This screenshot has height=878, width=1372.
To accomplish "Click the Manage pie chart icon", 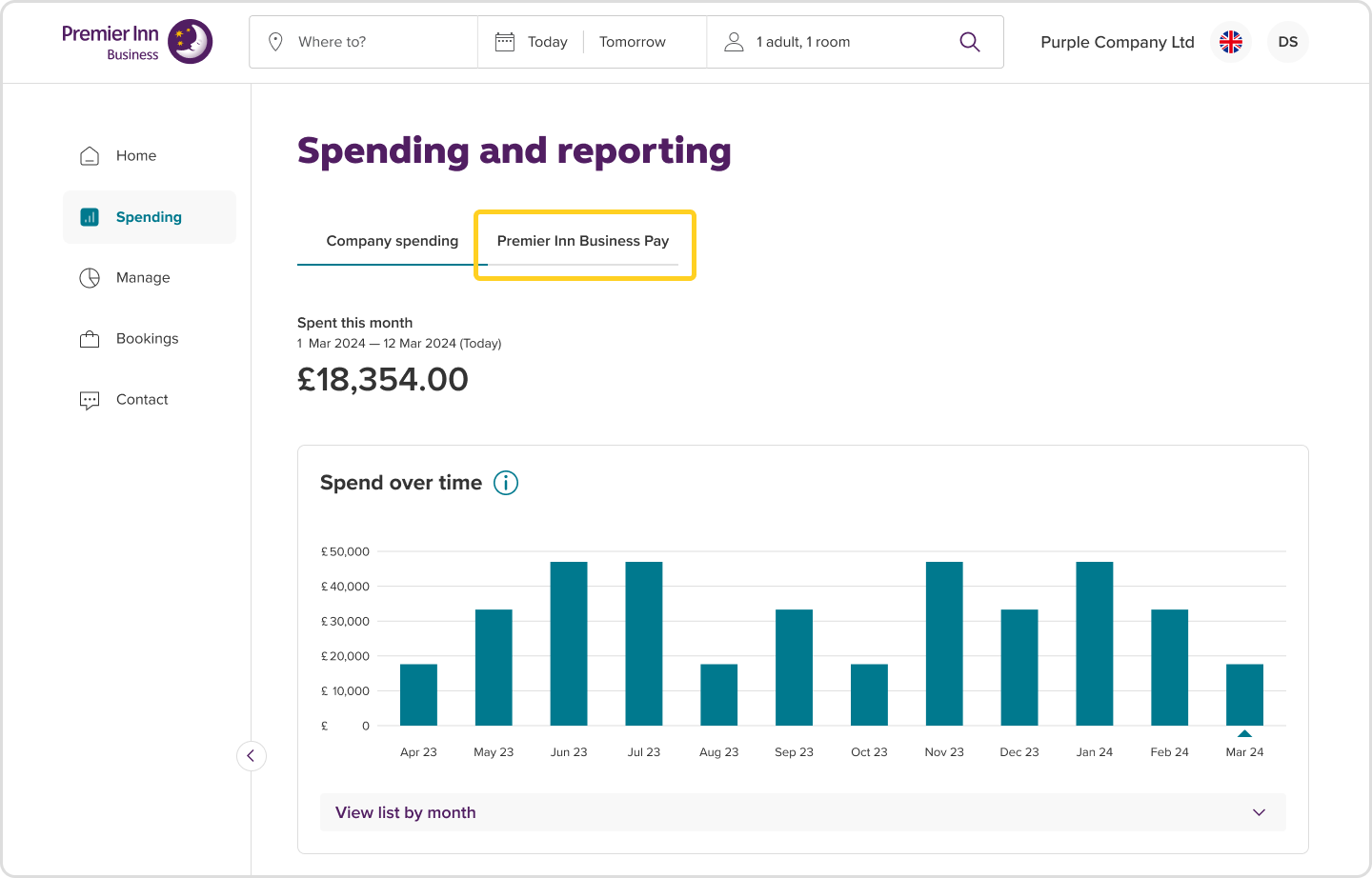I will click(x=90, y=278).
